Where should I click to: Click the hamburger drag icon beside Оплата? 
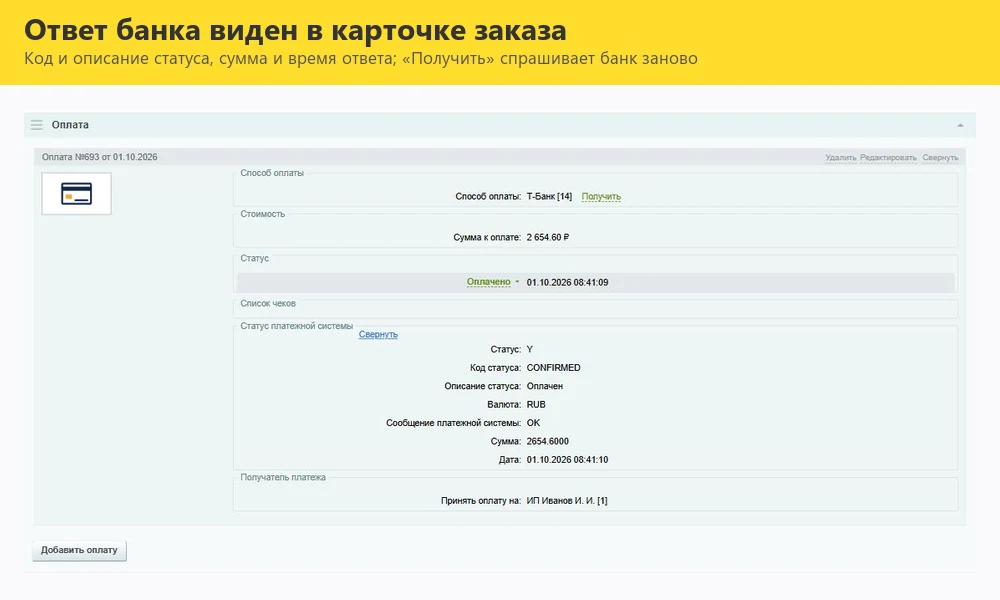[x=36, y=125]
